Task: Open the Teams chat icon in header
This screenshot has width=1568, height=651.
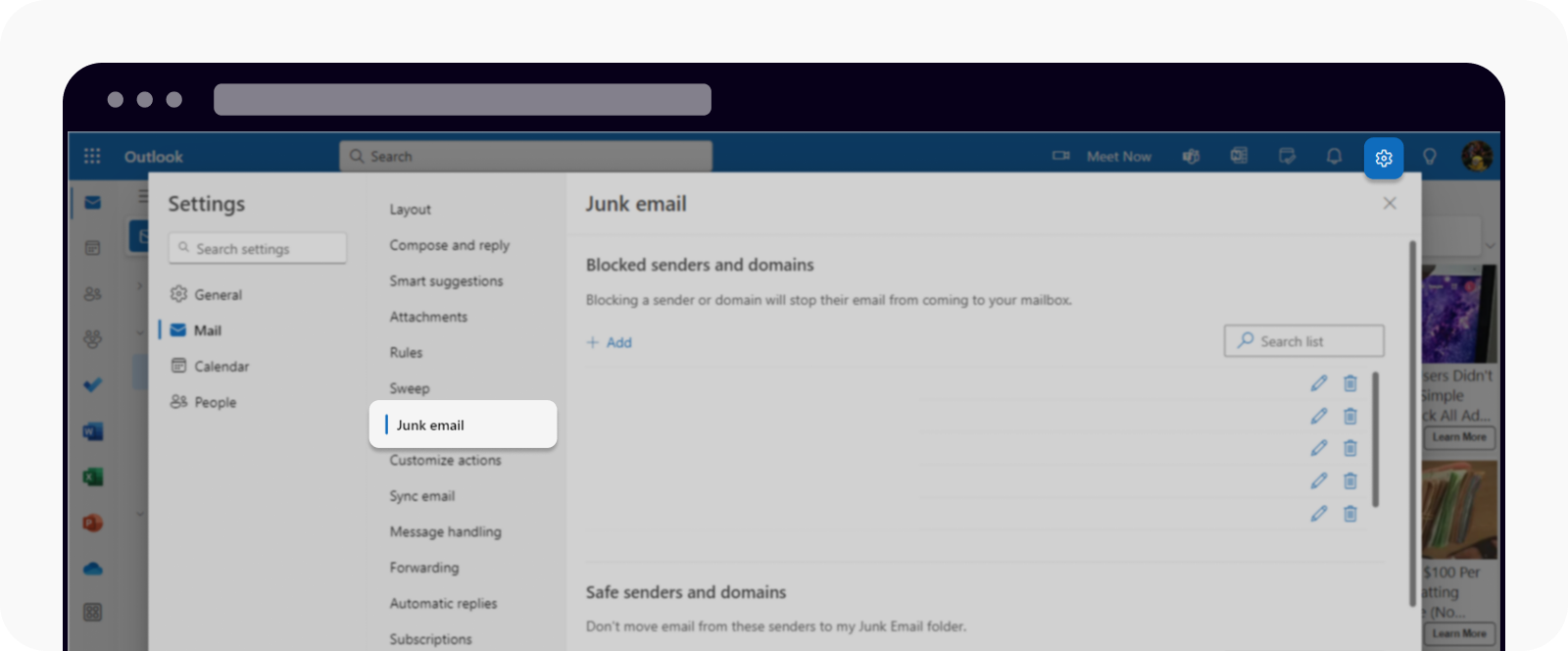Action: pos(1192,156)
